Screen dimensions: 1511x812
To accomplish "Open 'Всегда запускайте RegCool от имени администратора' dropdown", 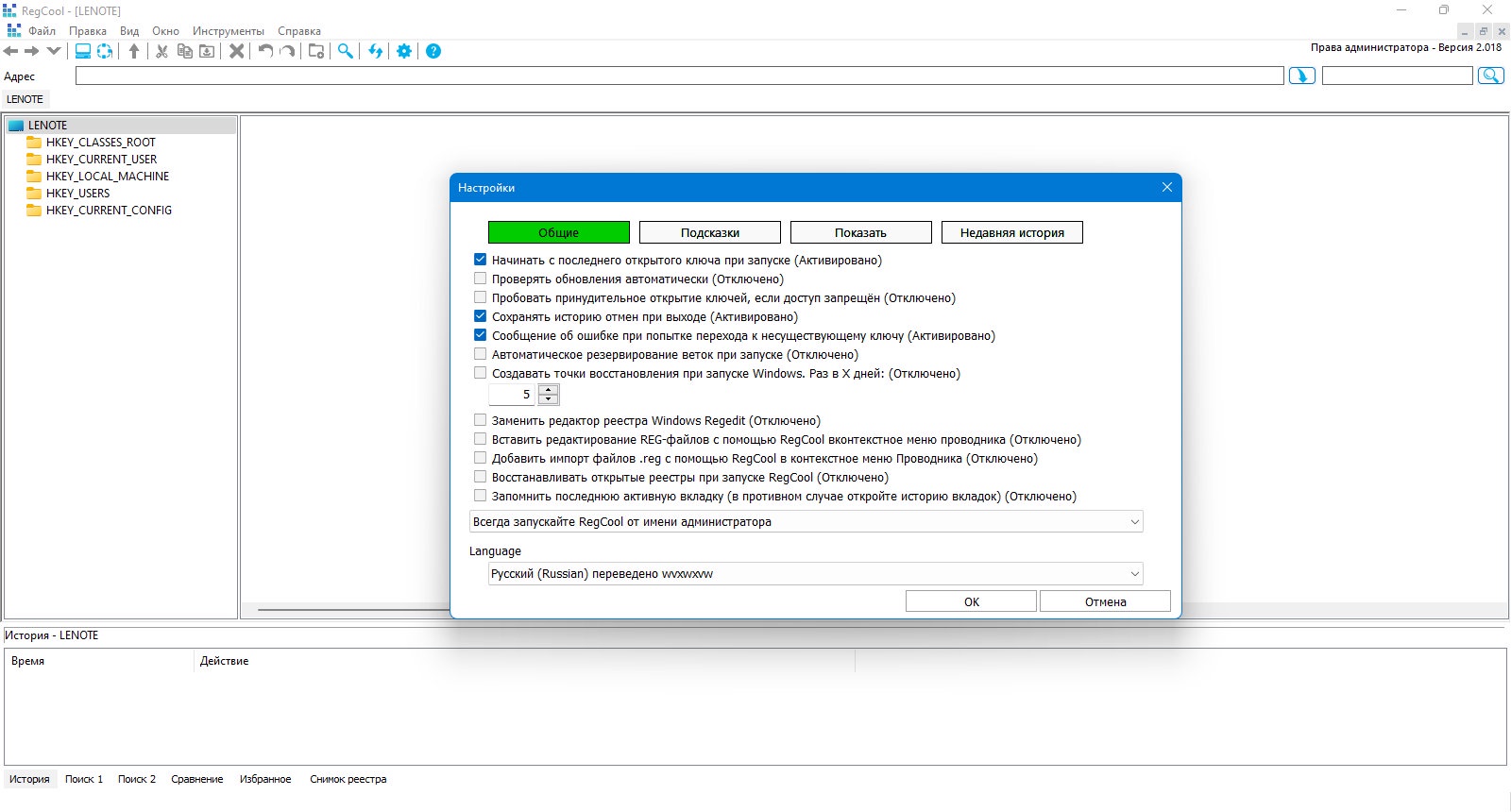I will (x=806, y=521).
